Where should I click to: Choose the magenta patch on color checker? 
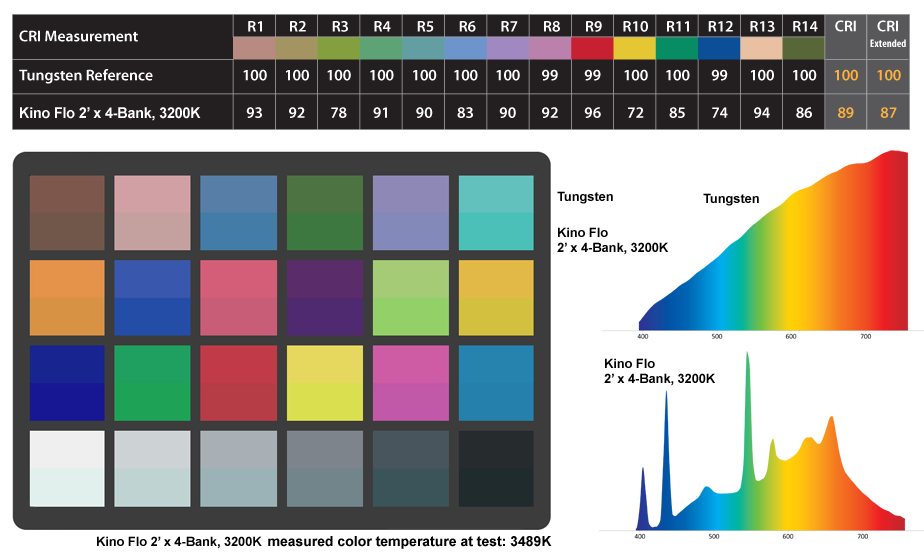click(x=410, y=383)
